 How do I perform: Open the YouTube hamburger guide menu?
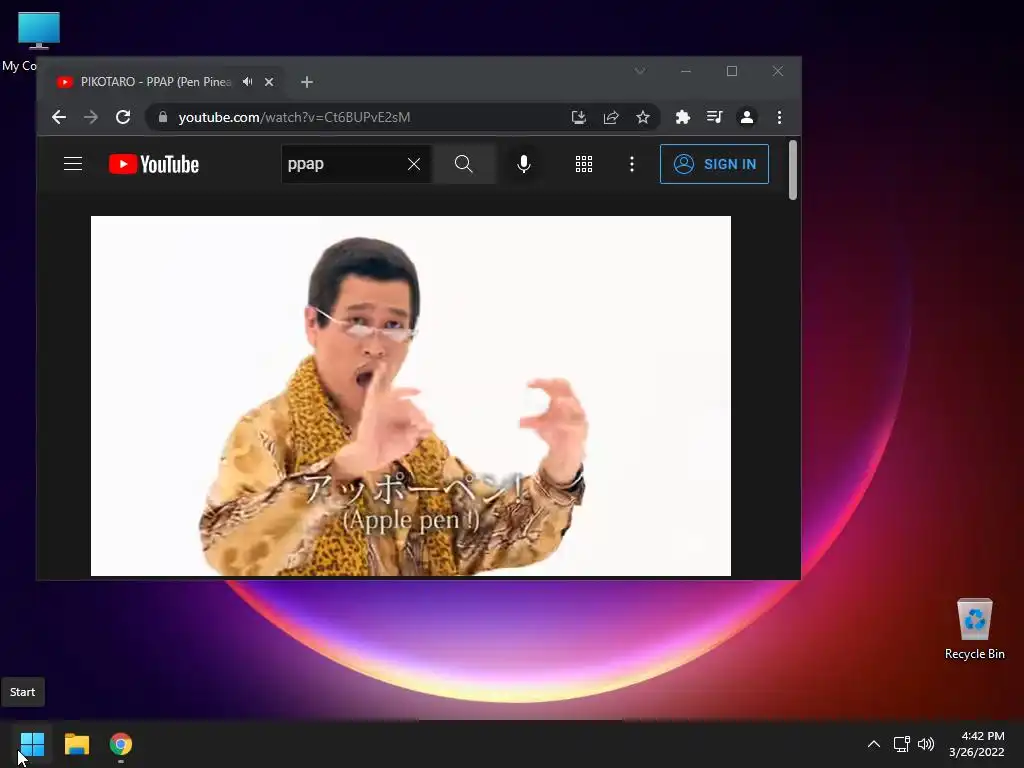73,164
